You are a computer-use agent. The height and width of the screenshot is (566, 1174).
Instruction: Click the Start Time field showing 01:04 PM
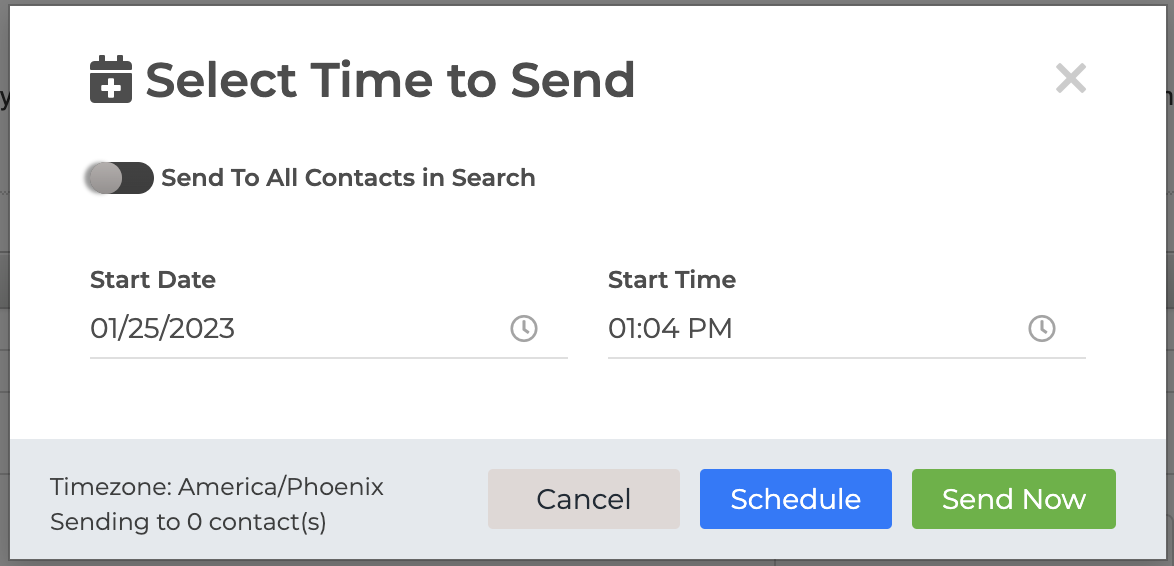click(847, 329)
